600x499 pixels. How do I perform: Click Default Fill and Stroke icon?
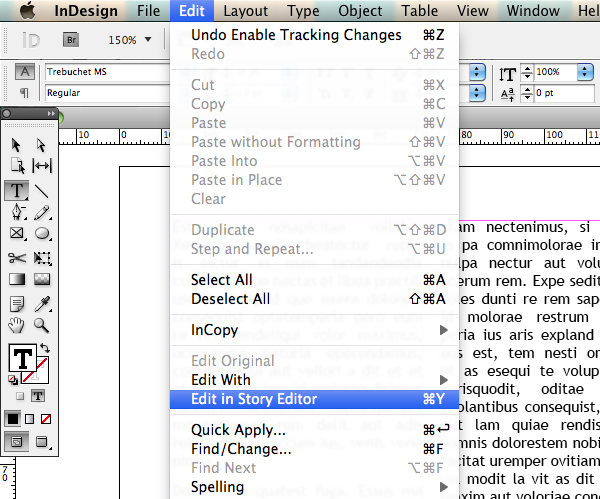click(13, 380)
